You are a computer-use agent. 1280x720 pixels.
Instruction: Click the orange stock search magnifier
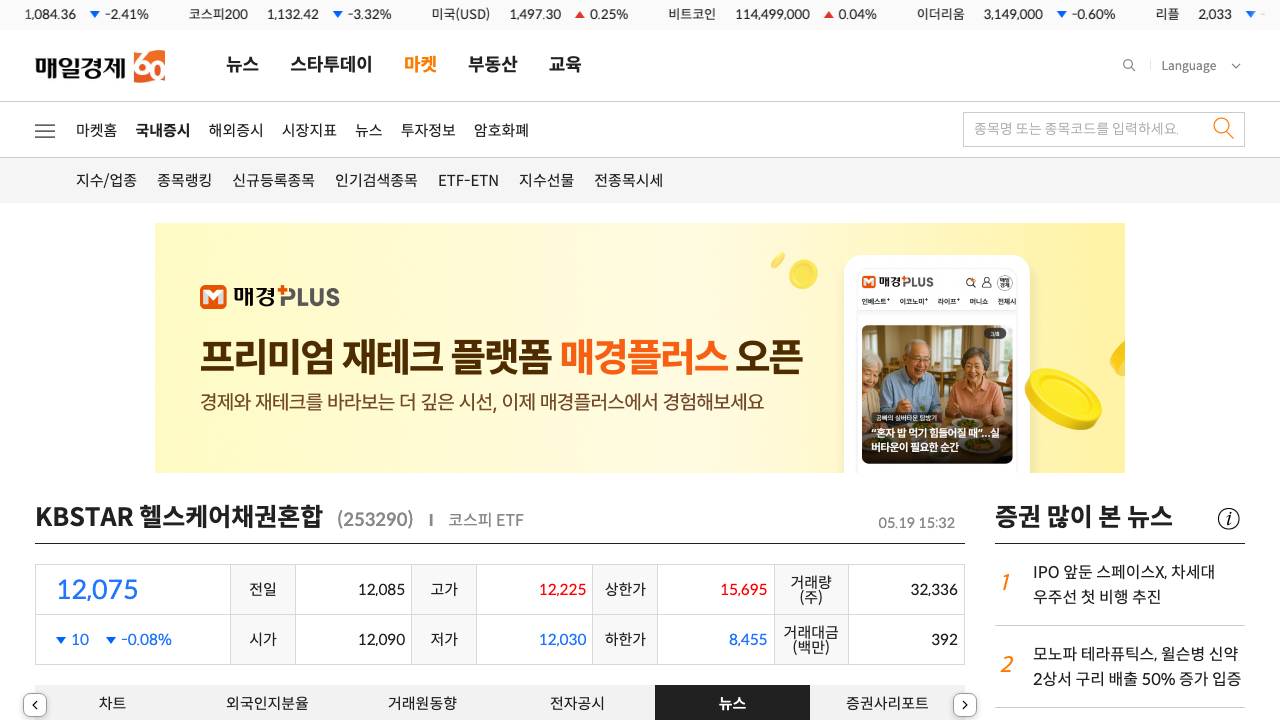1223,129
